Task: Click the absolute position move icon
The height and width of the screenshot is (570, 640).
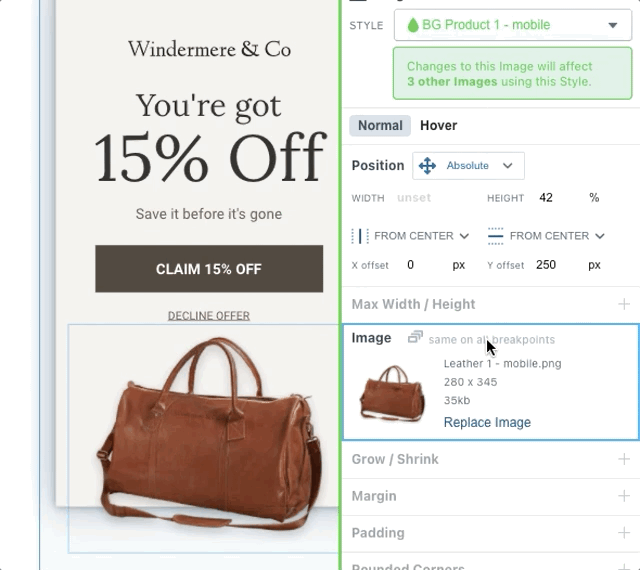Action: [x=427, y=166]
